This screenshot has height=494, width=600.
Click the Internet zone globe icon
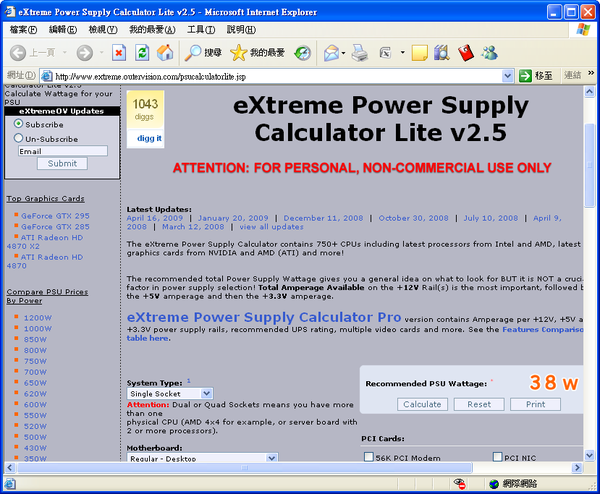tap(494, 484)
